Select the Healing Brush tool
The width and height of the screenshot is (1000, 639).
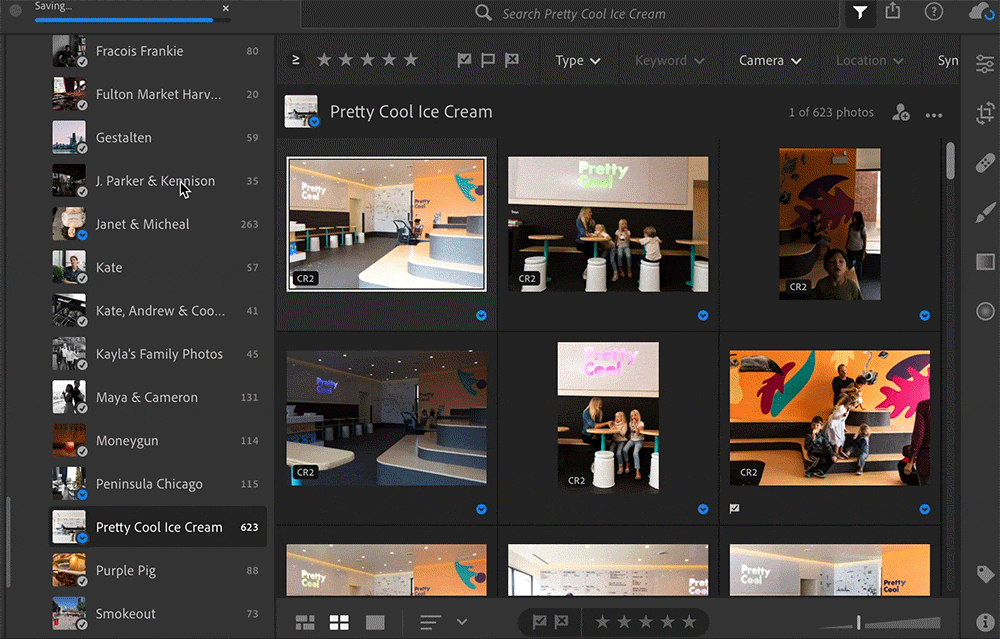click(985, 163)
